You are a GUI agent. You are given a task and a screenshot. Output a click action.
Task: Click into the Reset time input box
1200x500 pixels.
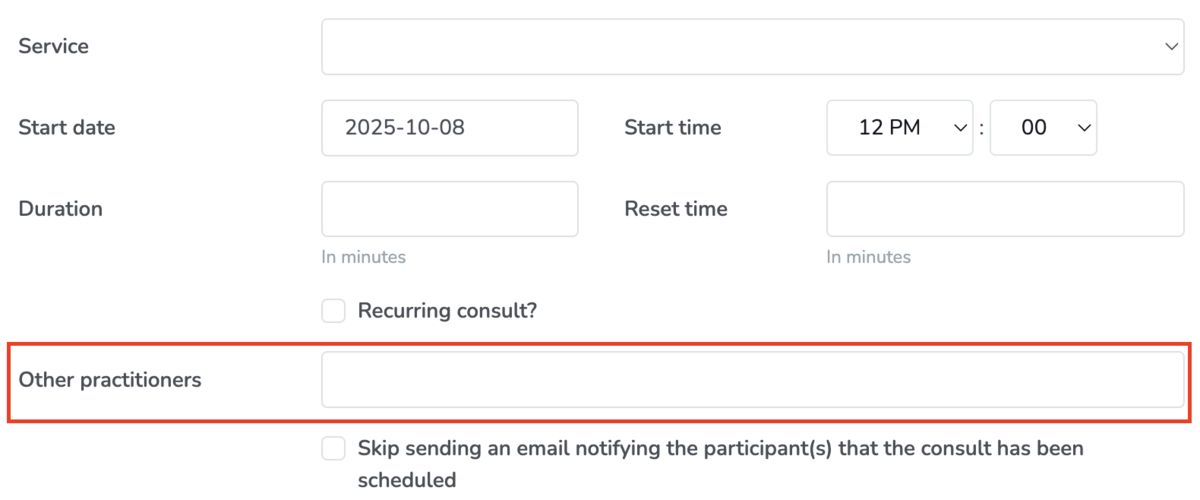[x=1004, y=209]
